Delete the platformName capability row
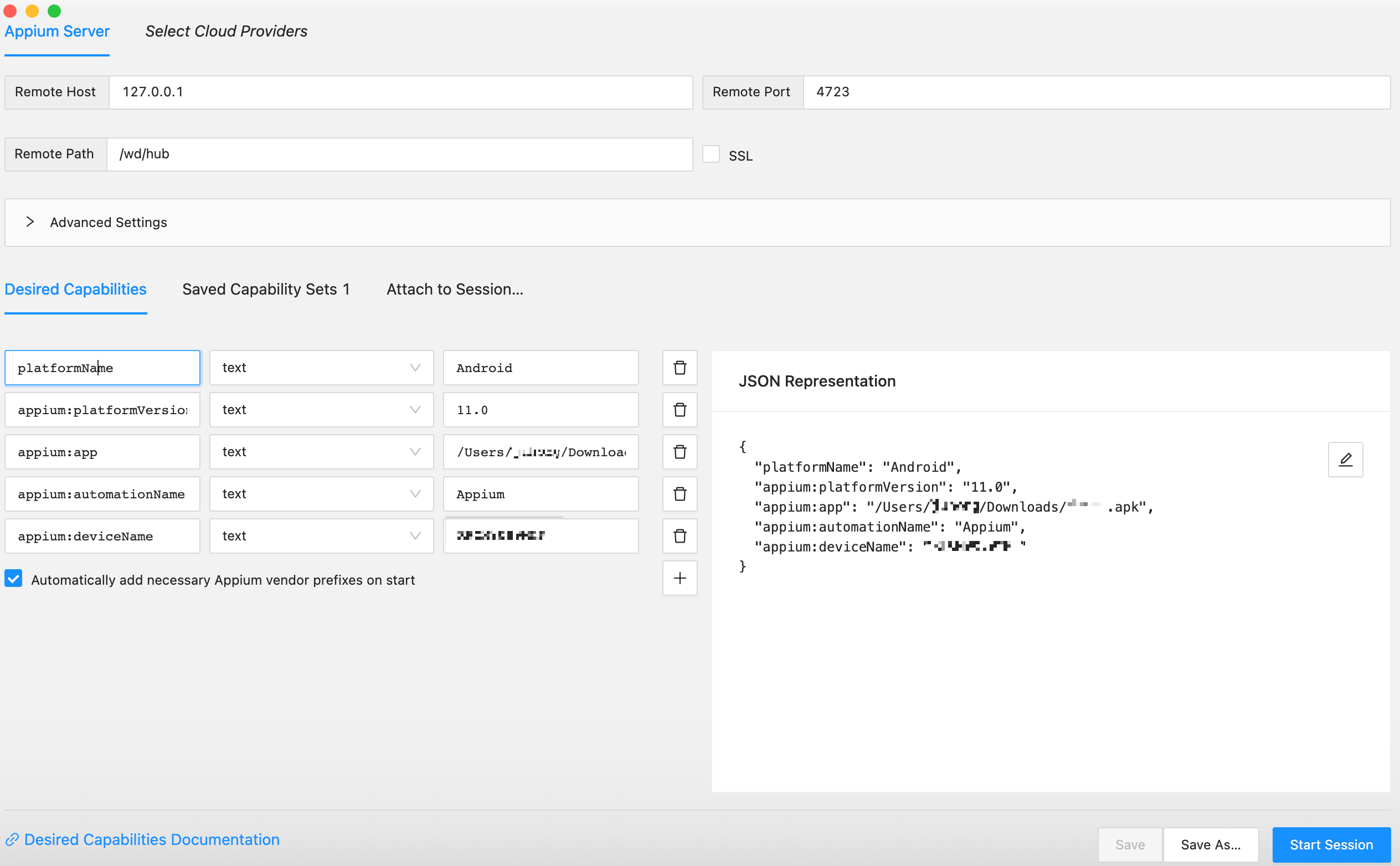This screenshot has height=866, width=1400. [x=680, y=368]
